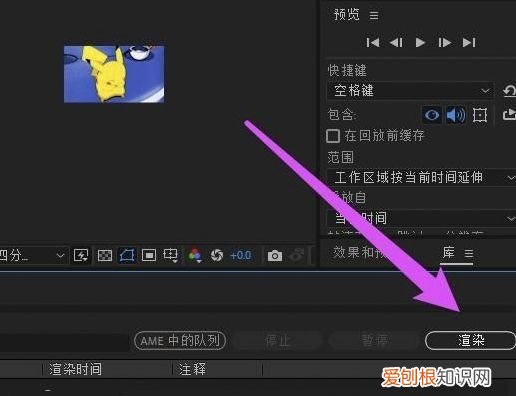Jump to first frame in Preview panel
This screenshot has height=396, width=516.
pos(373,43)
